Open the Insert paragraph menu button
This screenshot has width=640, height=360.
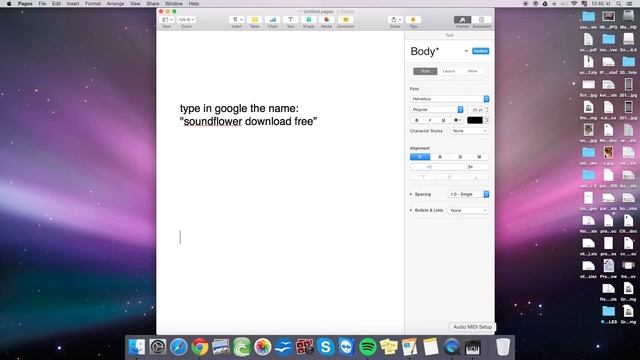tap(236, 20)
